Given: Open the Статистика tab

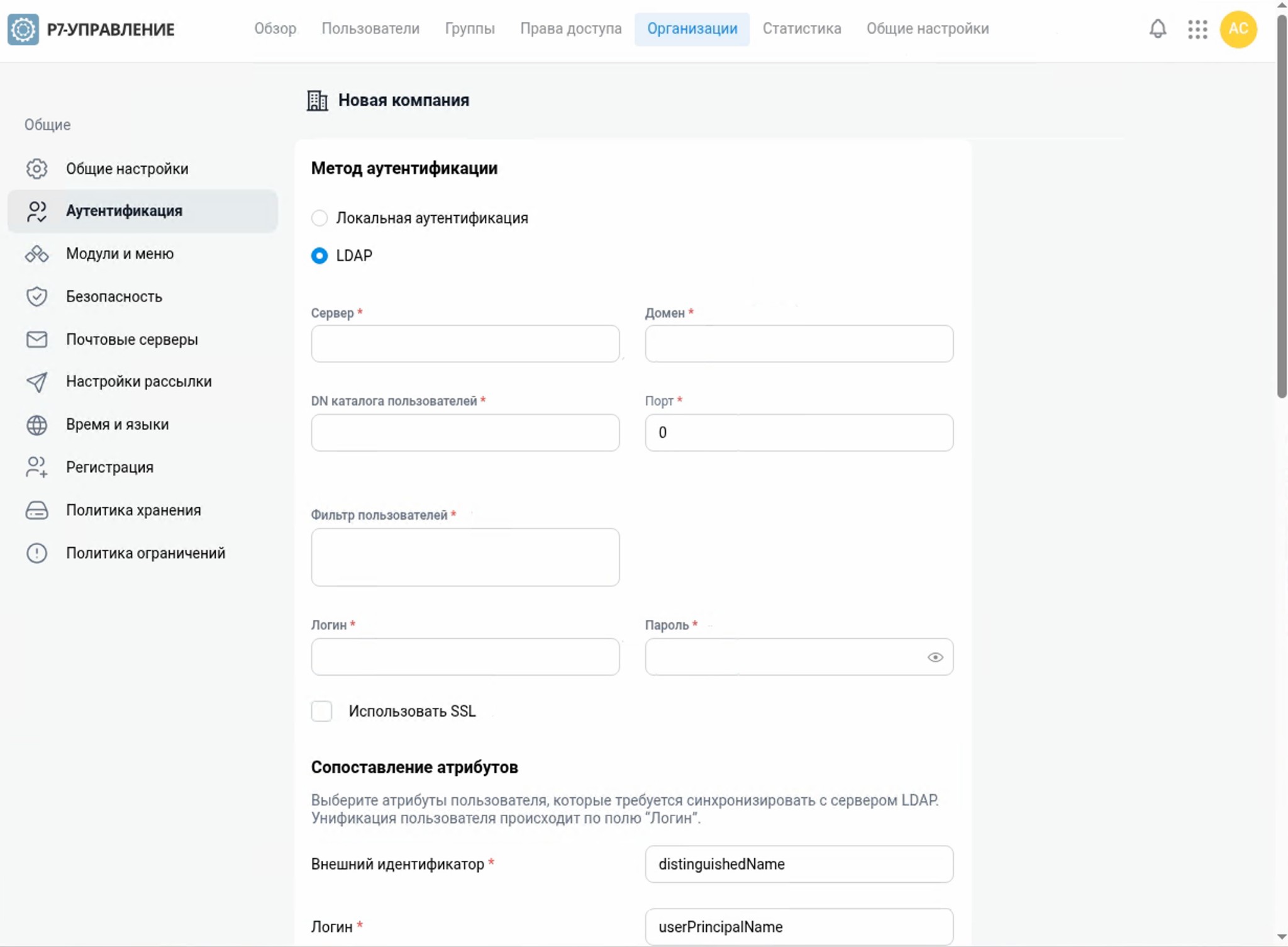Looking at the screenshot, I should (802, 29).
